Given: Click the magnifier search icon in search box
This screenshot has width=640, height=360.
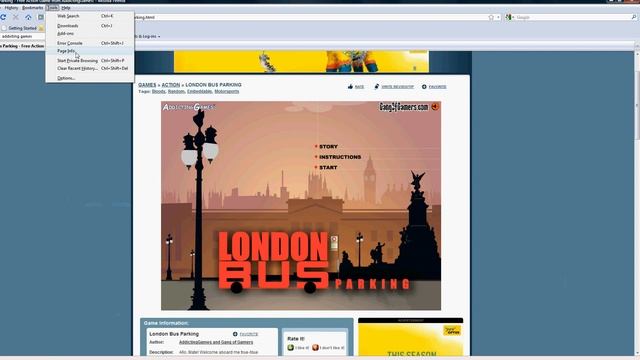Looking at the screenshot, I should [634, 17].
